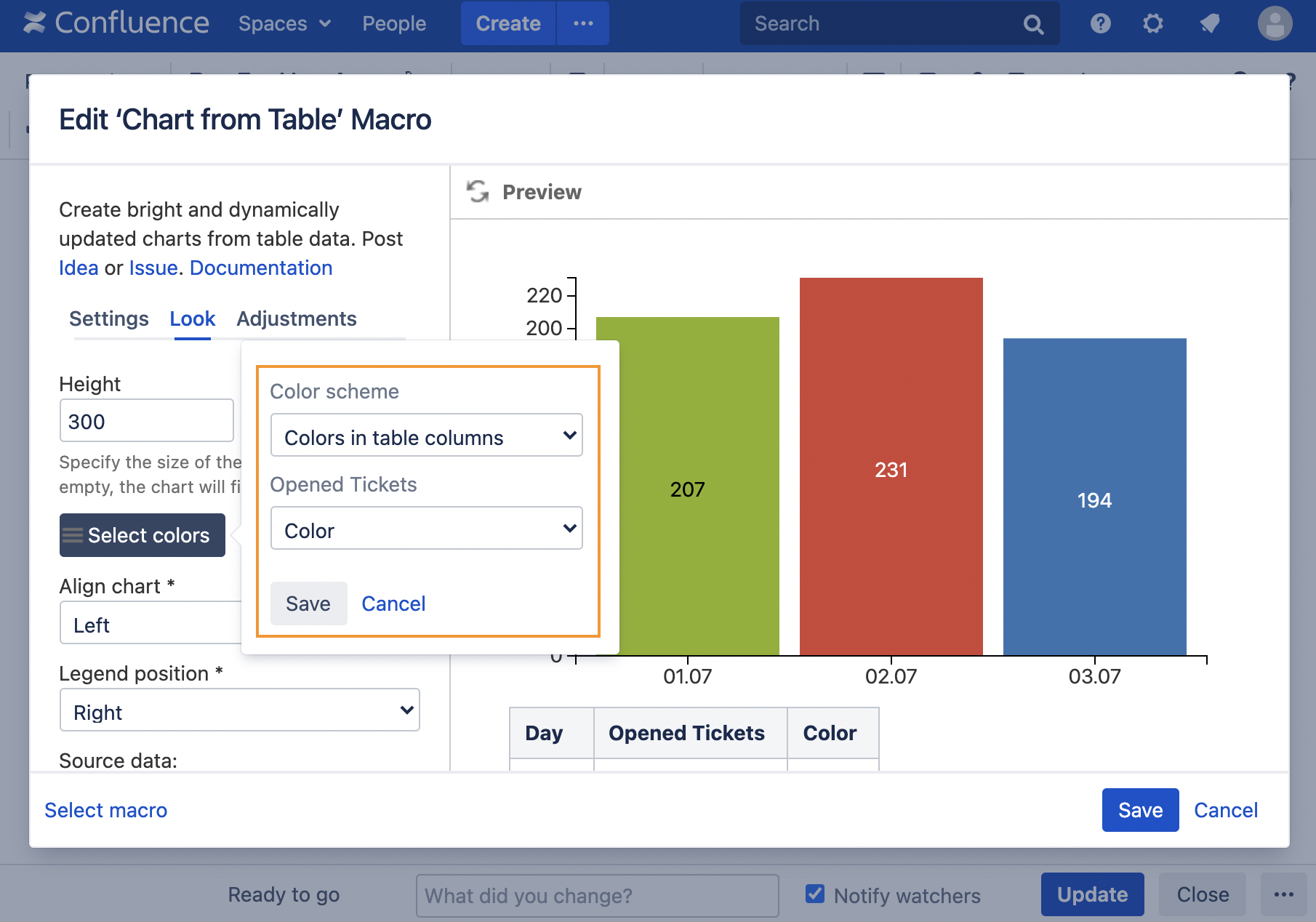The width and height of the screenshot is (1316, 922).
Task: Click Save in the color scheme popup
Action: (308, 604)
